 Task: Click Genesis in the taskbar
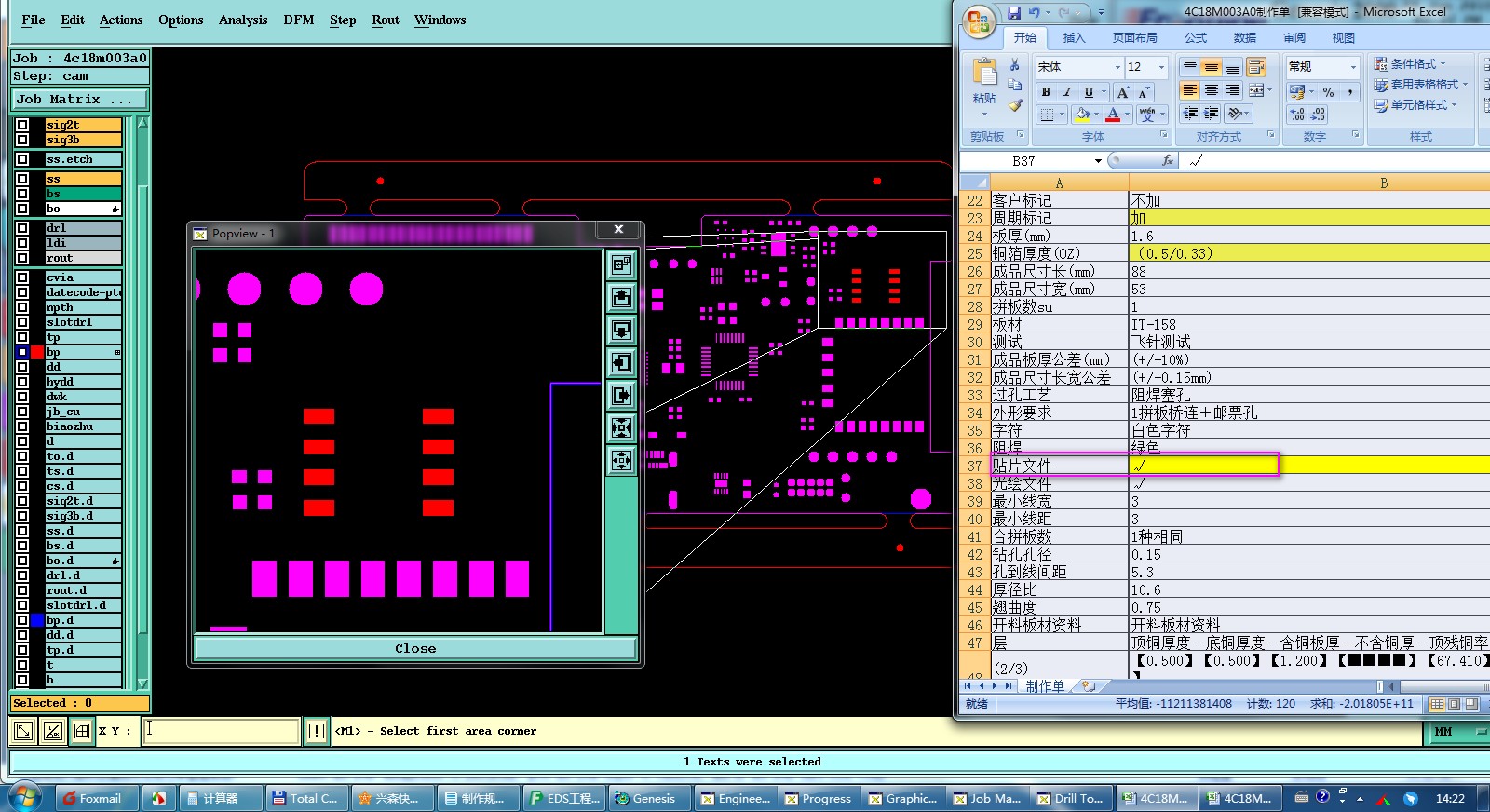(x=650, y=798)
